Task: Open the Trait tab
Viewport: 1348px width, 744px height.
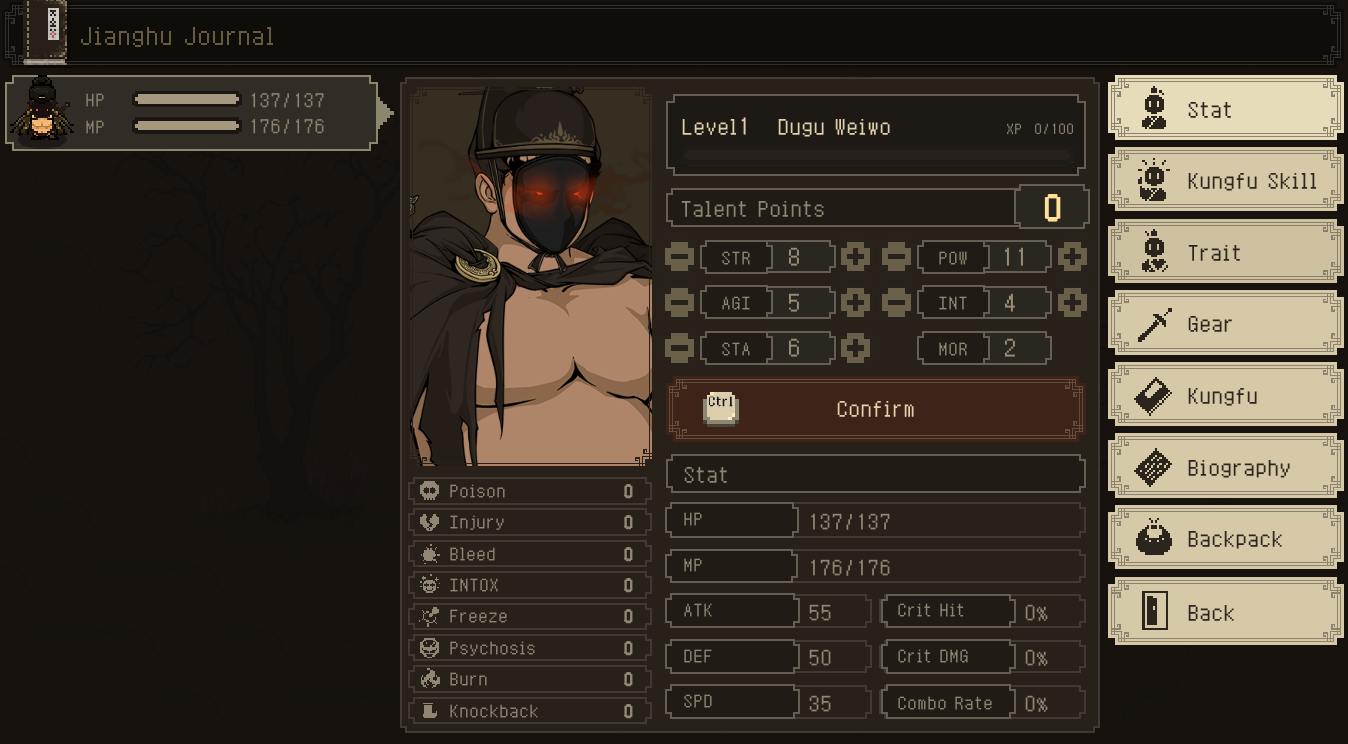Action: (x=1226, y=253)
